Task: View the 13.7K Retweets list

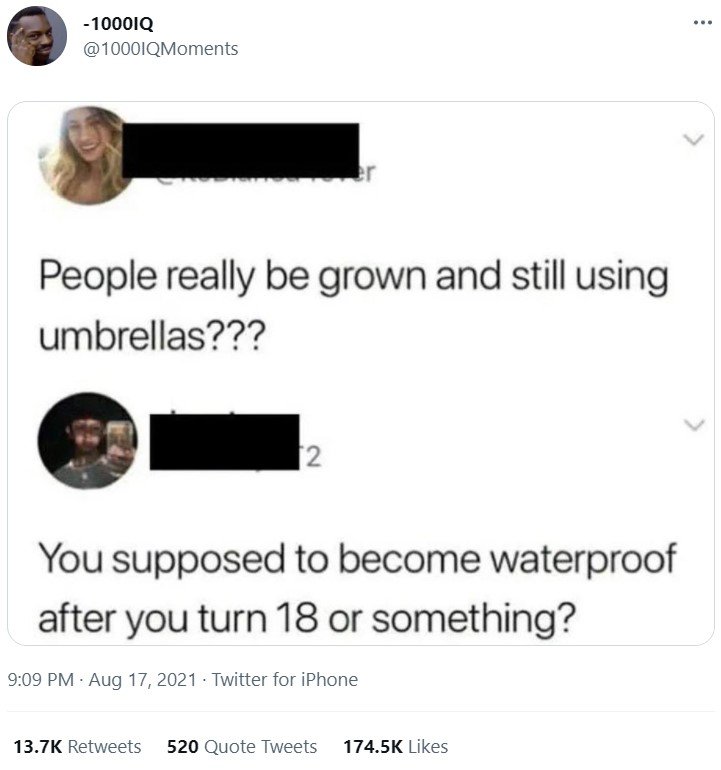Action: point(77,746)
